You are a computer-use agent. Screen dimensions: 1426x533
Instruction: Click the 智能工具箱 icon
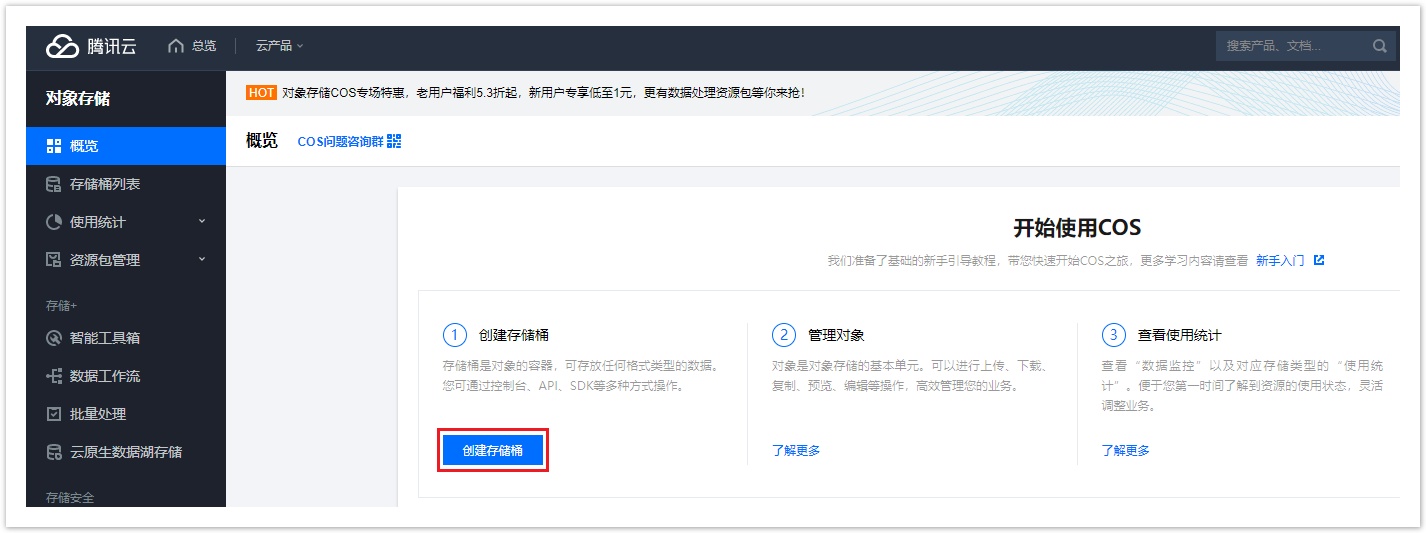click(54, 338)
